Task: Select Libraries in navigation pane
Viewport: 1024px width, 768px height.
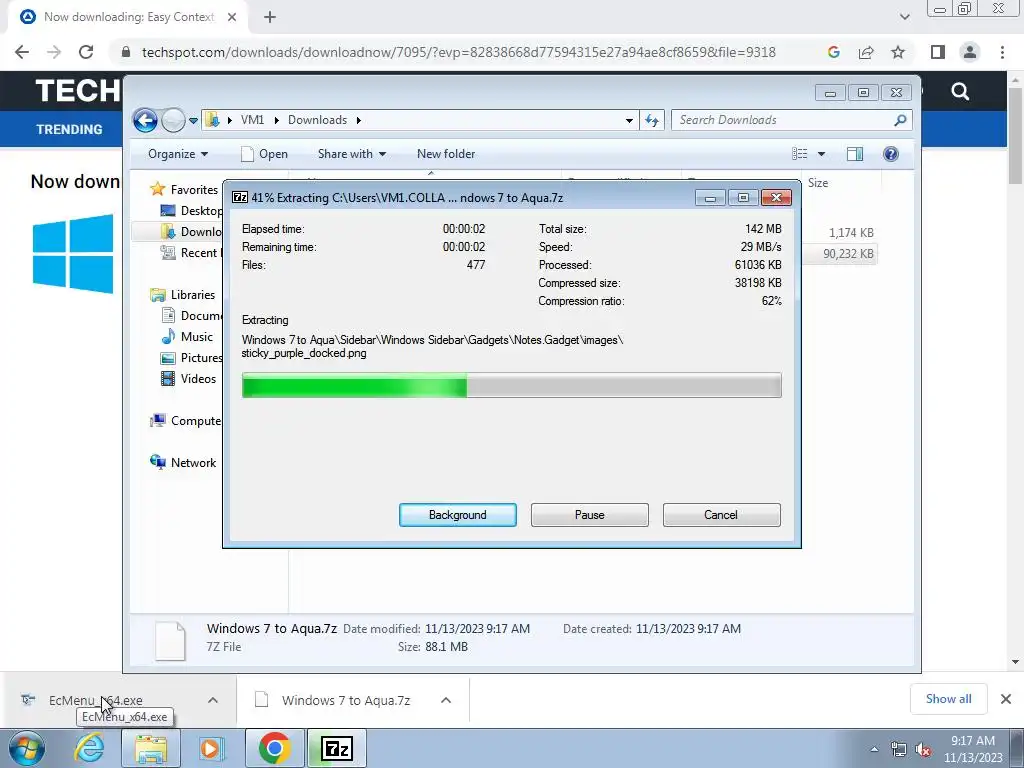Action: [x=193, y=295]
